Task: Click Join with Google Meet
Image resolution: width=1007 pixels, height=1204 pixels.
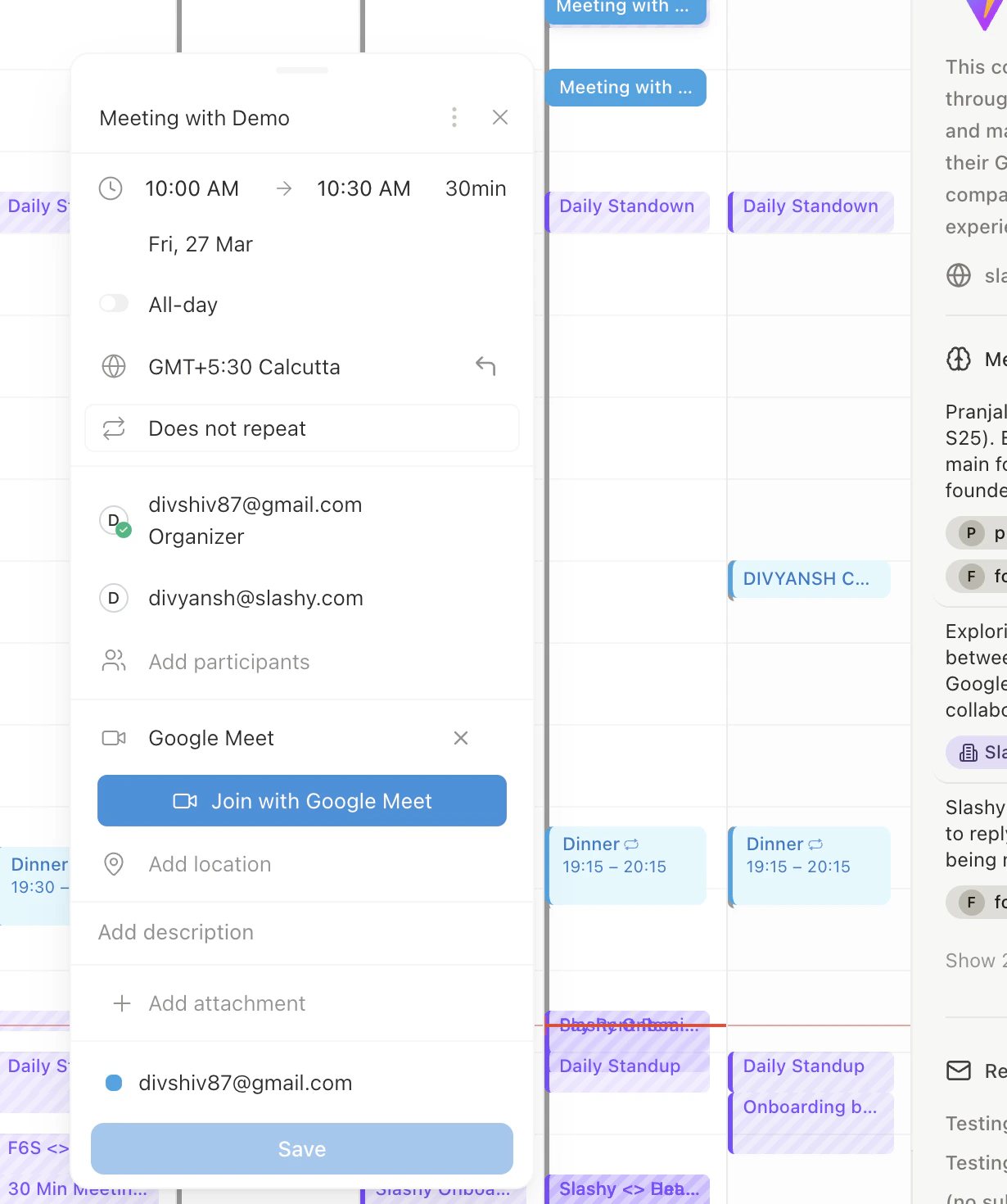Action: coord(301,800)
